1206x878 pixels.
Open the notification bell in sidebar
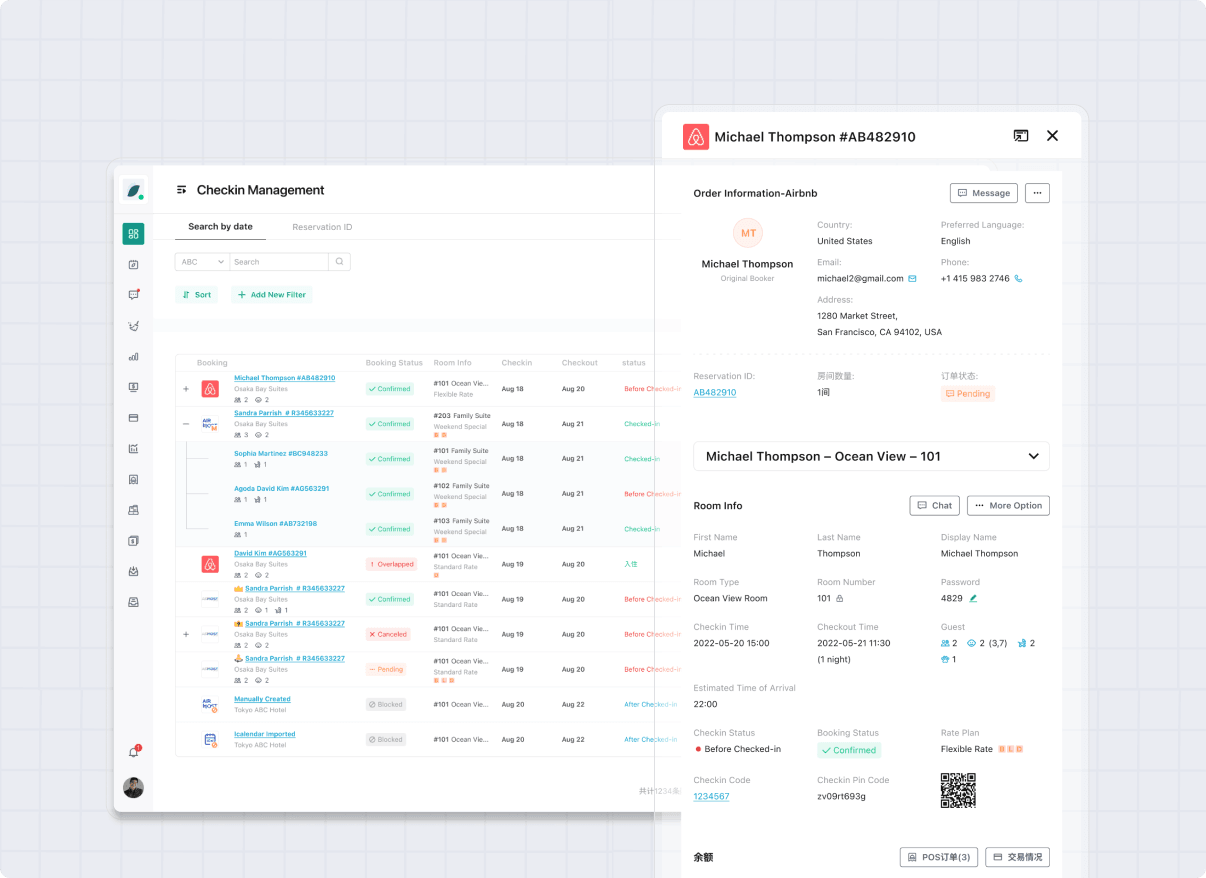click(133, 751)
